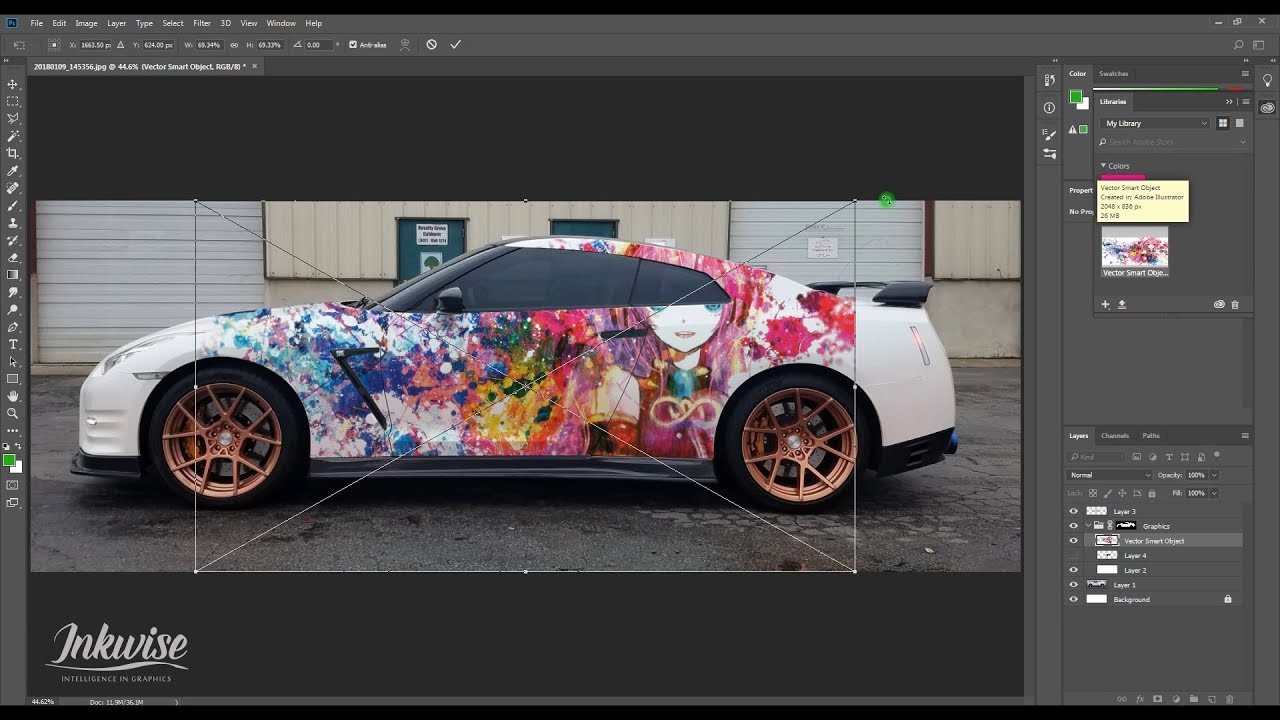Hide Layer 2 visibility eye

(1074, 570)
